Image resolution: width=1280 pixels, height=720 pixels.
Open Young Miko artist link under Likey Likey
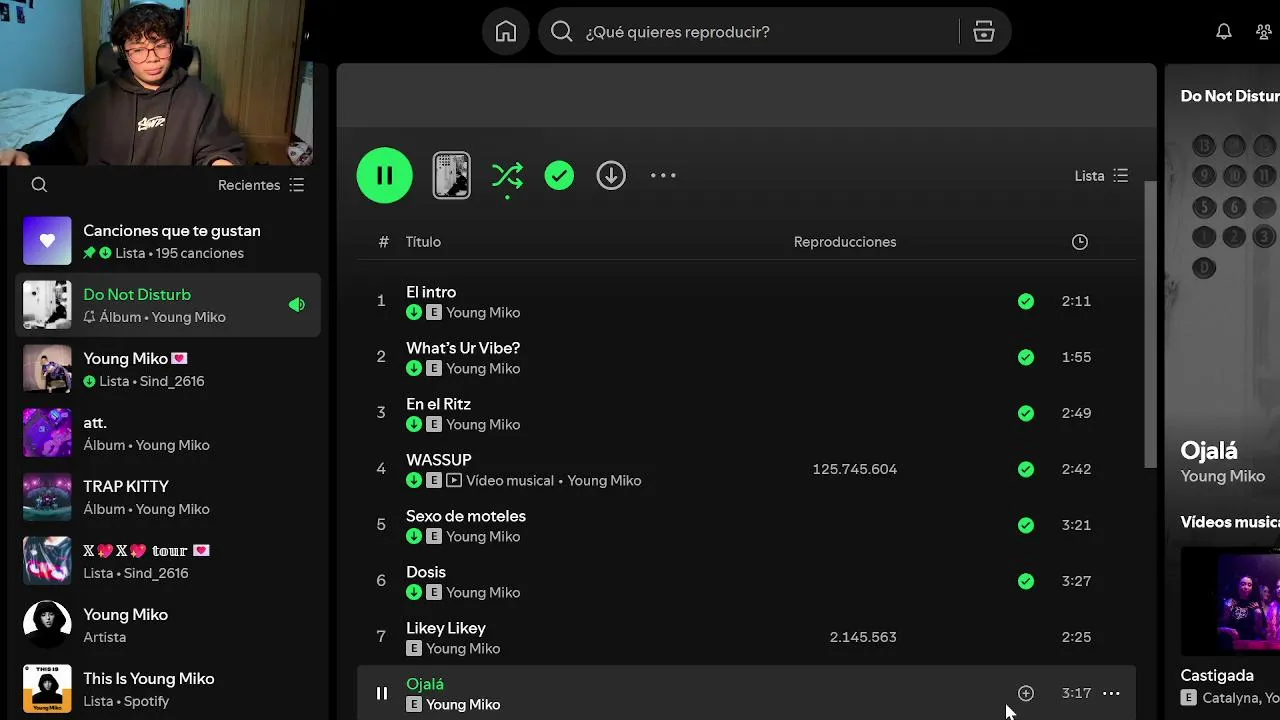pos(463,649)
